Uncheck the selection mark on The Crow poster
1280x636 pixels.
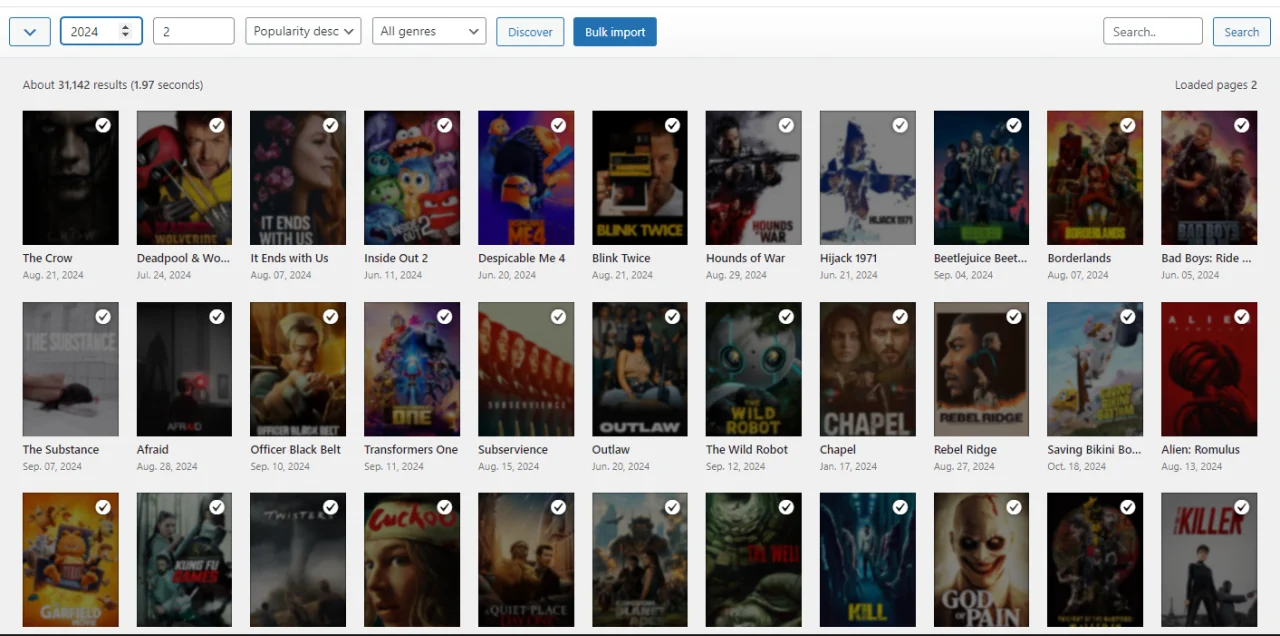[103, 125]
